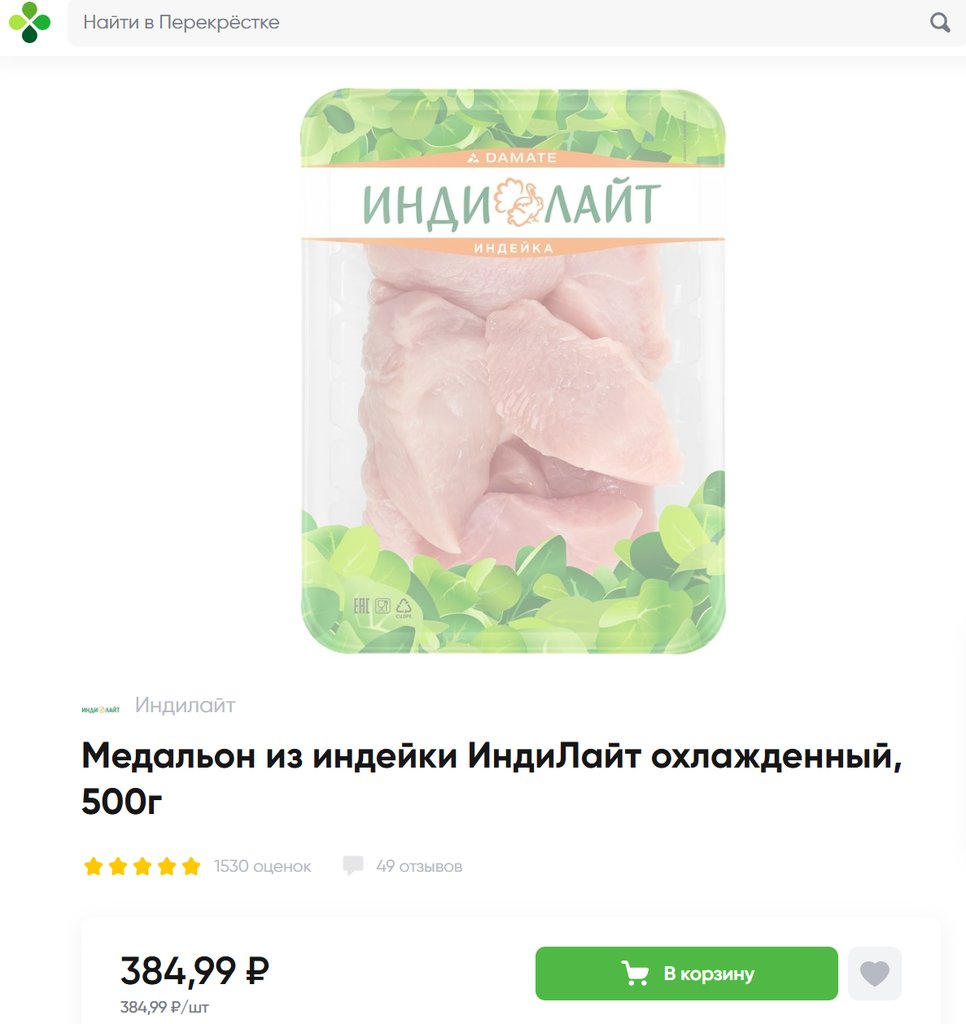Open the '49 отзывов' reviews link
The image size is (966, 1024).
[419, 867]
